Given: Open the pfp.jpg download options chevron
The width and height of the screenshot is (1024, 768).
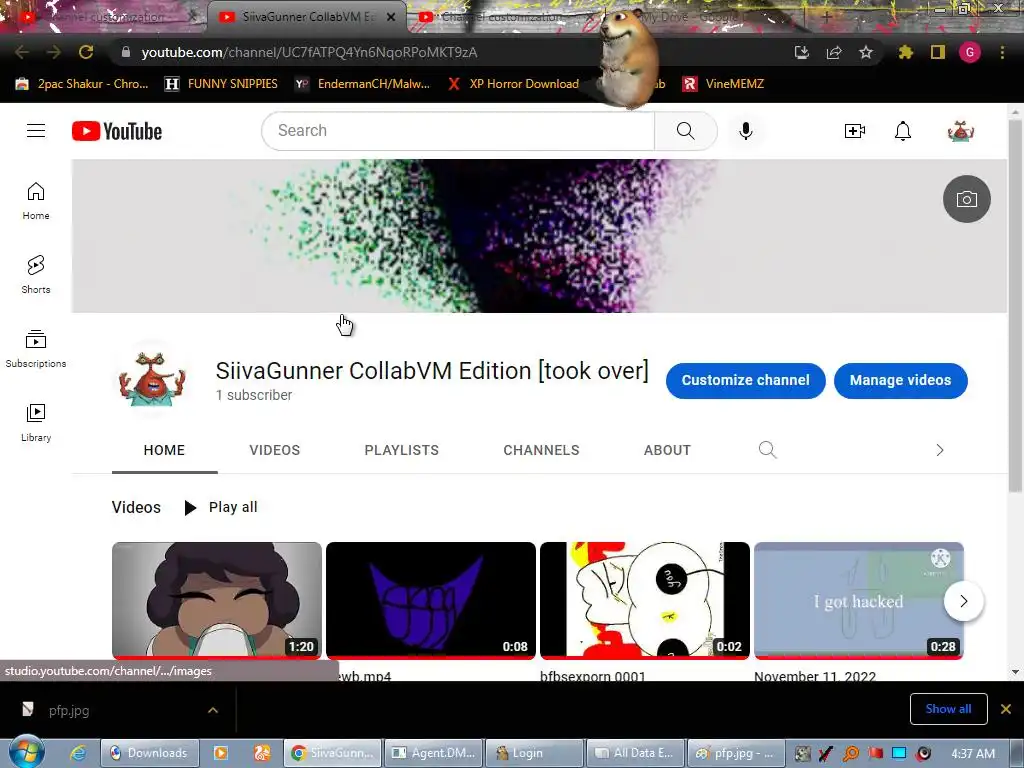Looking at the screenshot, I should pos(213,710).
